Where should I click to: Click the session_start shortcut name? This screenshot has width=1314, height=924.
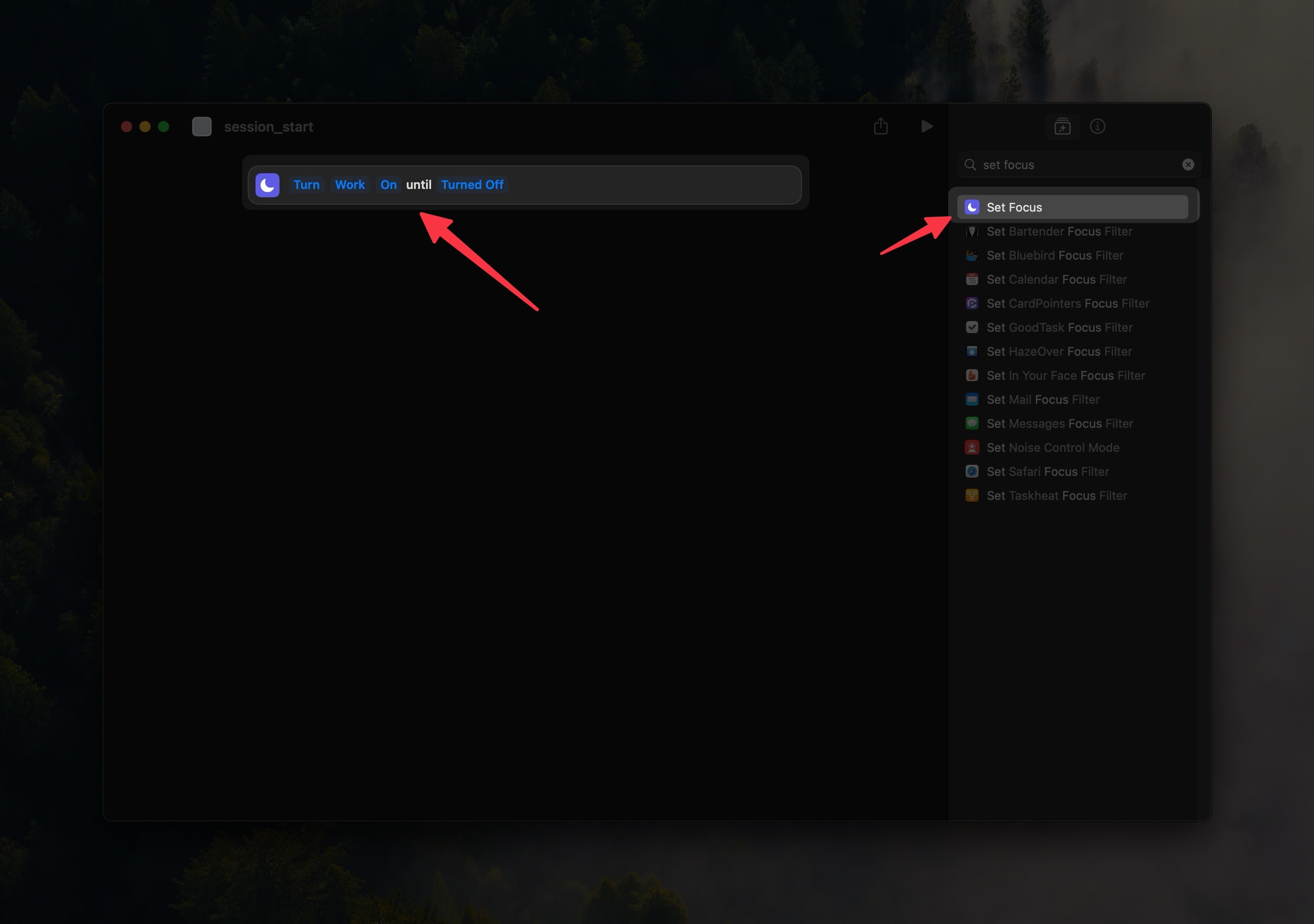point(269,126)
